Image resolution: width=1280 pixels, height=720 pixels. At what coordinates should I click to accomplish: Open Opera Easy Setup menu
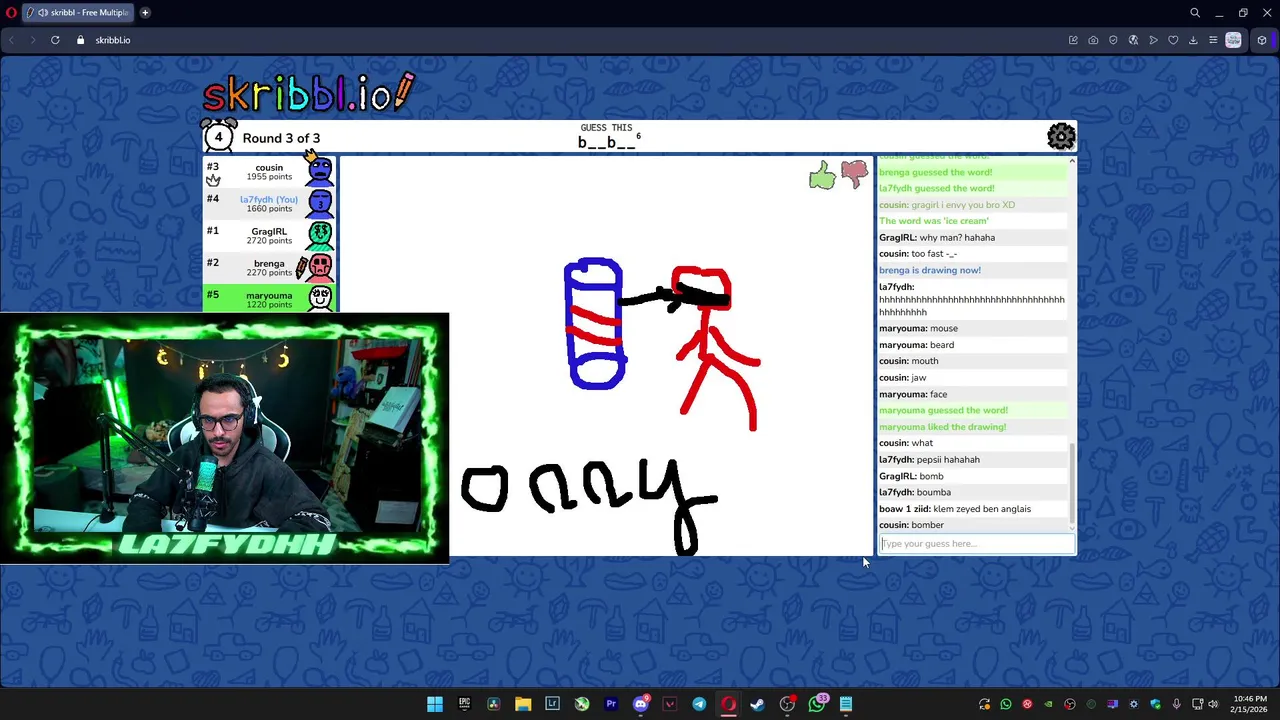point(1213,40)
